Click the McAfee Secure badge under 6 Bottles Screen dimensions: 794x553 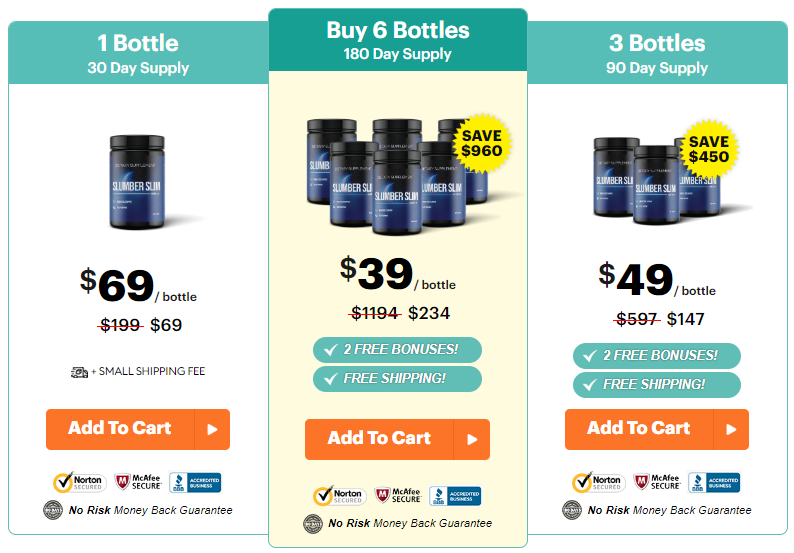click(398, 495)
